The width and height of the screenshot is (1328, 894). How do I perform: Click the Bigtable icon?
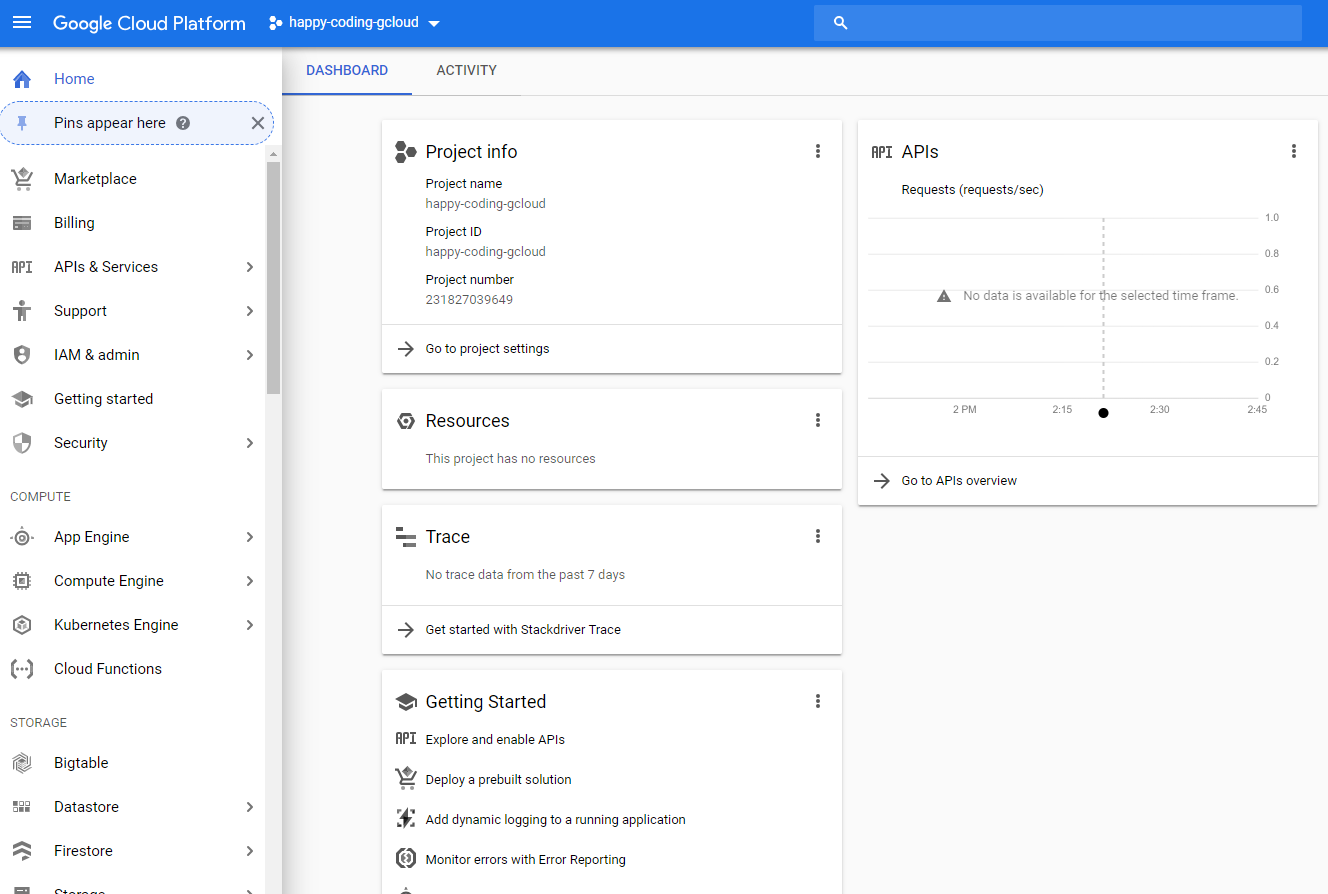tap(22, 763)
